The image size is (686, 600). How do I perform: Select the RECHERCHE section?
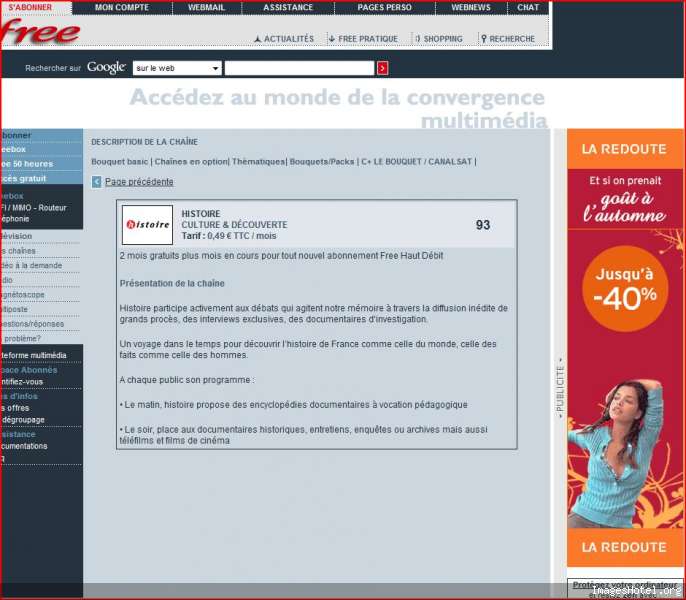[508, 39]
